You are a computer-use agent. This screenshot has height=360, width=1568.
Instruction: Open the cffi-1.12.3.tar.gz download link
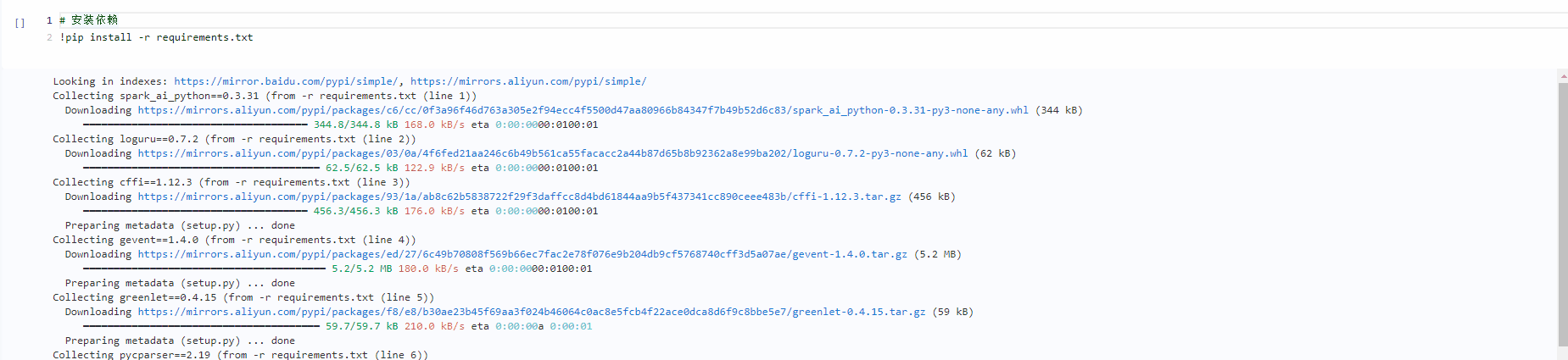[x=519, y=197]
